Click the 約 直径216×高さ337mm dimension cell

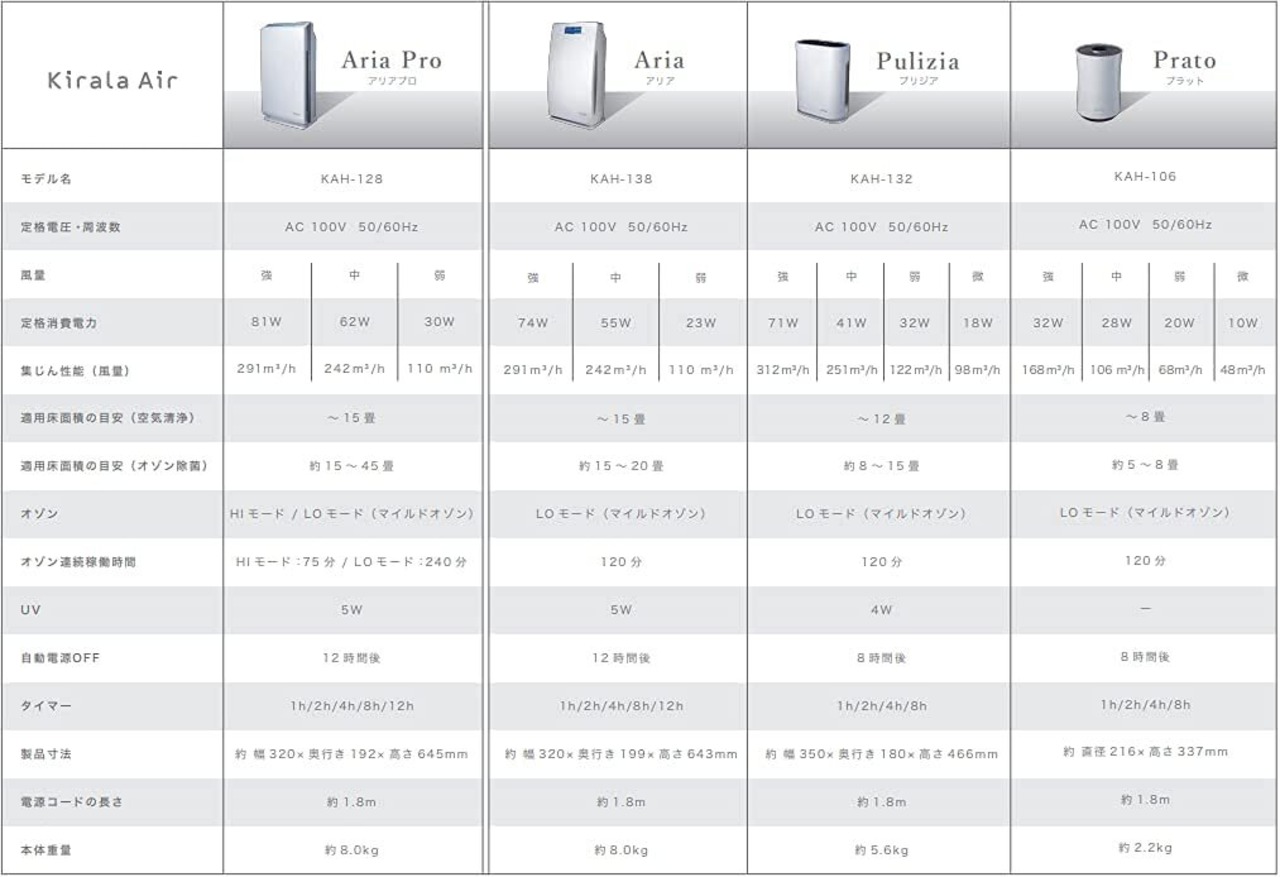click(x=1145, y=752)
